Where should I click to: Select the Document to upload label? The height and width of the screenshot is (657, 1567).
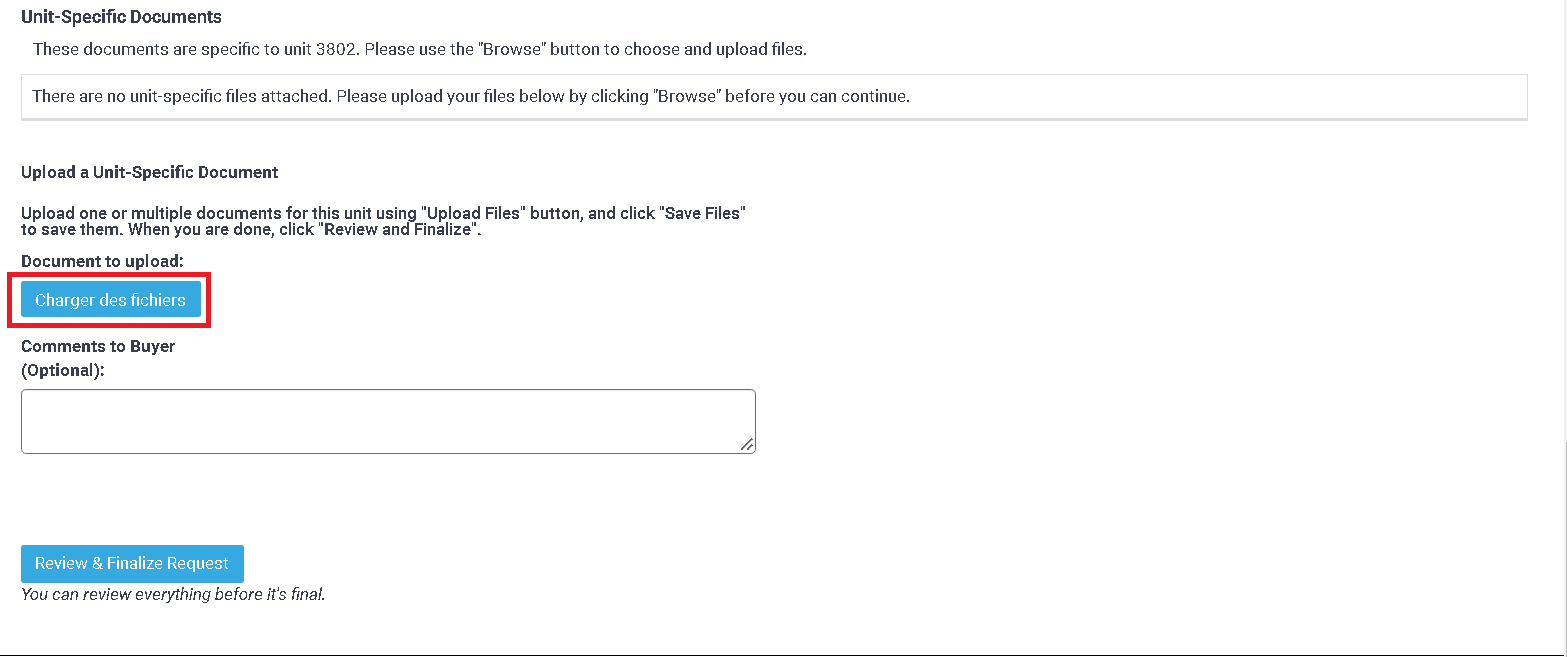pyautogui.click(x=103, y=261)
